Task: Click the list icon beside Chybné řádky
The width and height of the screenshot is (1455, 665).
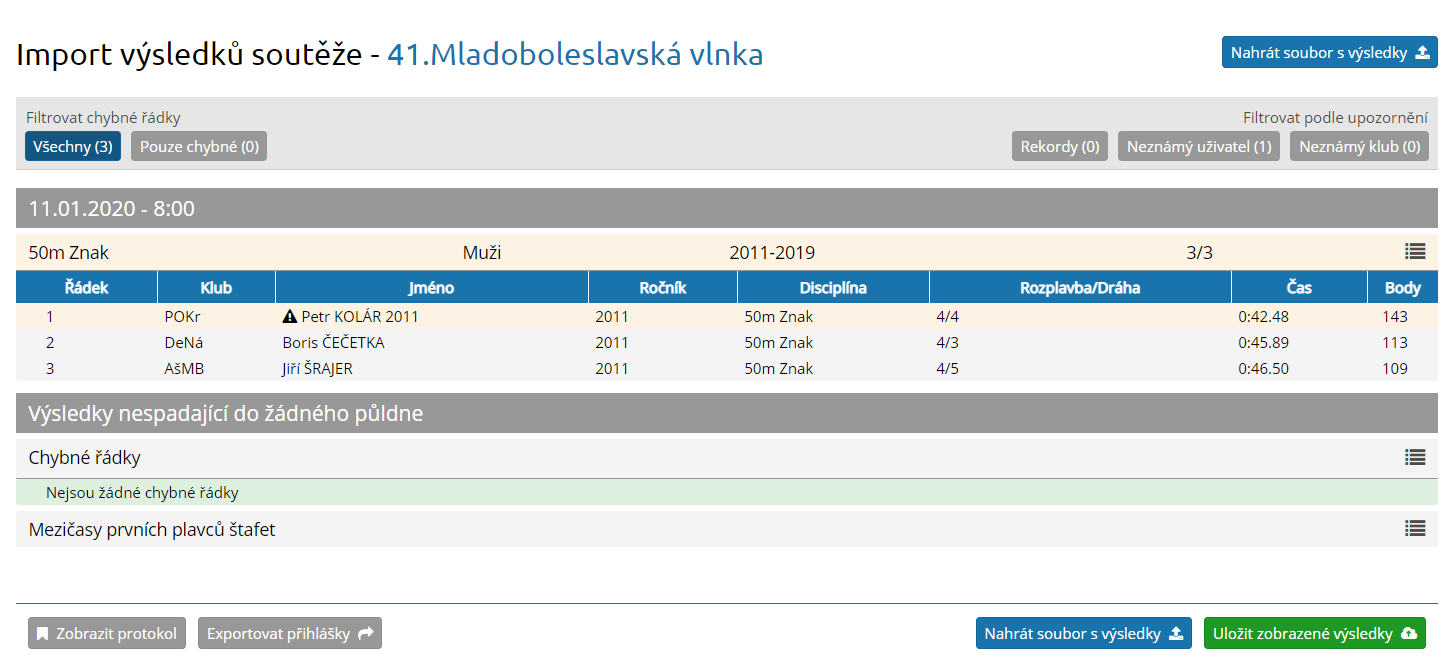Action: 1414,457
